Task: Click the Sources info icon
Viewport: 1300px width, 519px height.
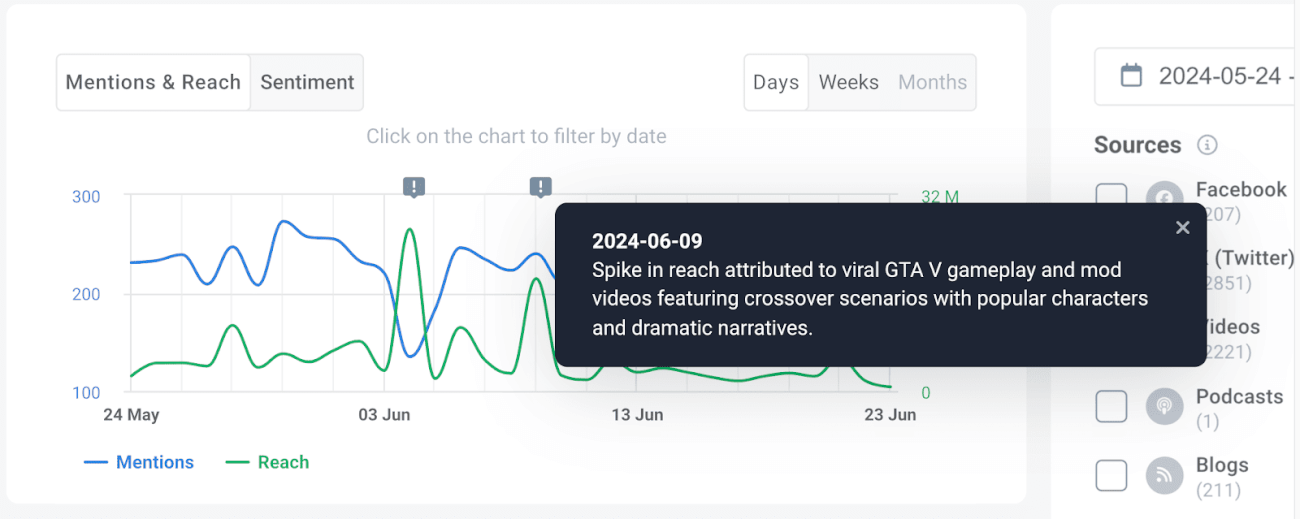Action: 1207,146
